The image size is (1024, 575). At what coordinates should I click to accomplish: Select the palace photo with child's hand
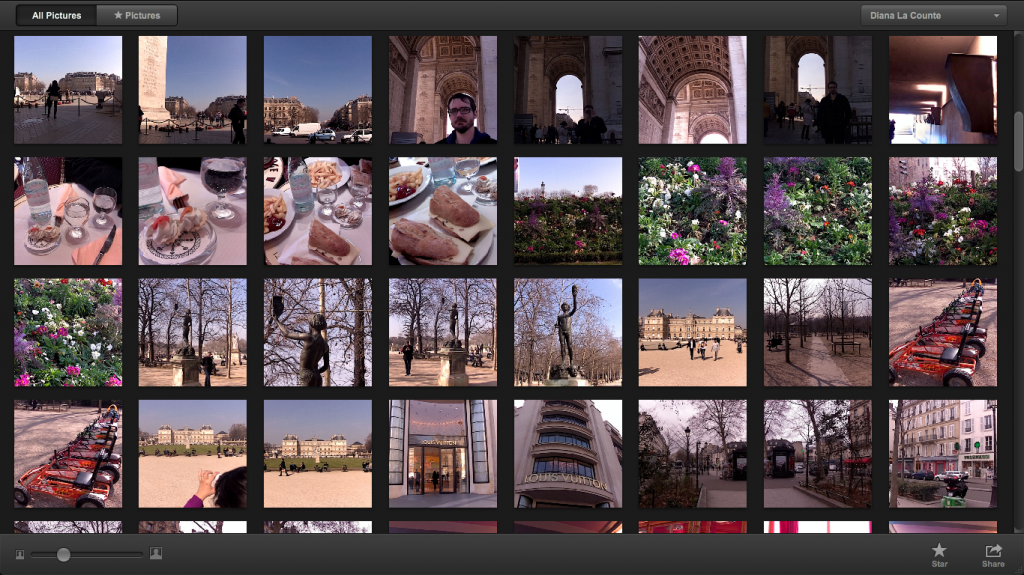click(x=193, y=454)
